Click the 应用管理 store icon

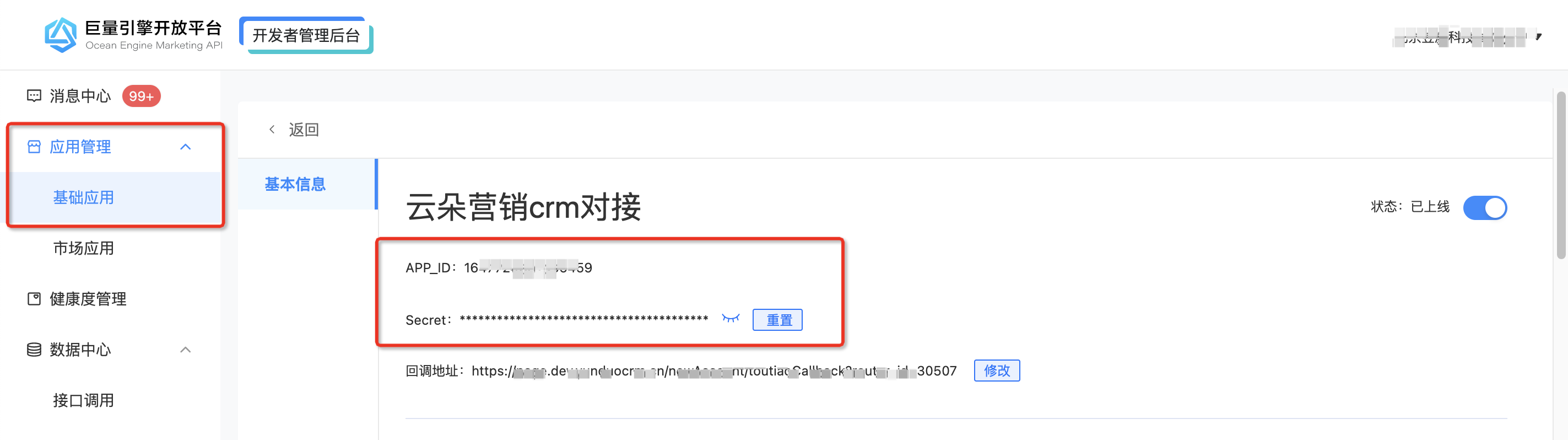click(34, 147)
